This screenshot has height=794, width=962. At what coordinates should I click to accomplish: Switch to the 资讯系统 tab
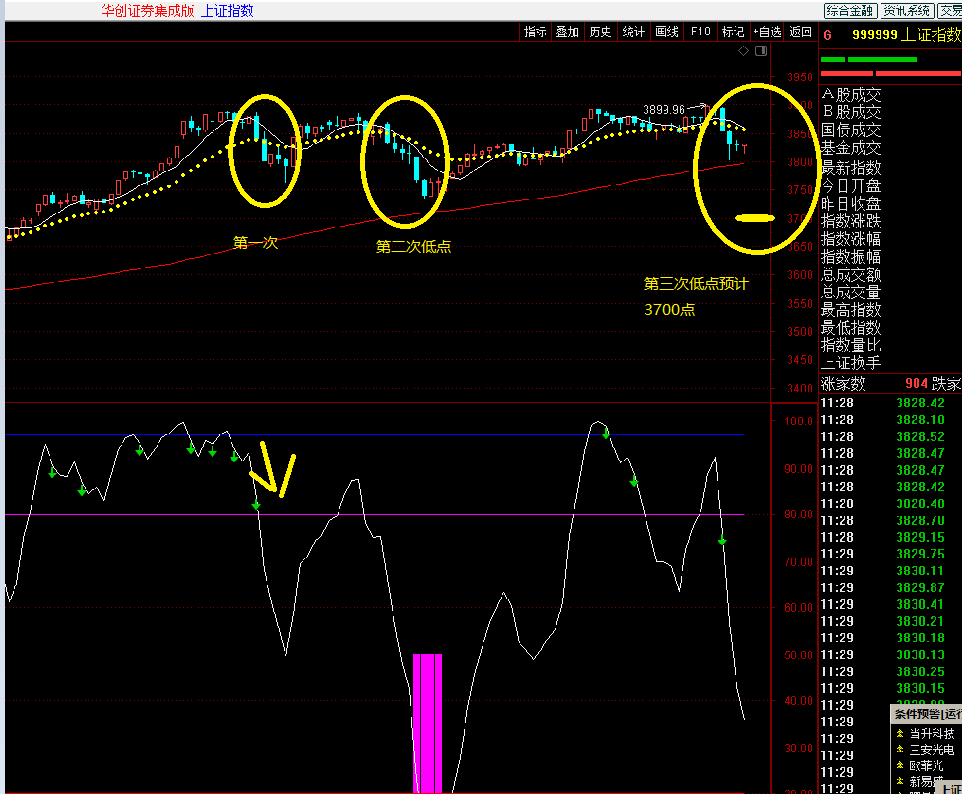(907, 10)
